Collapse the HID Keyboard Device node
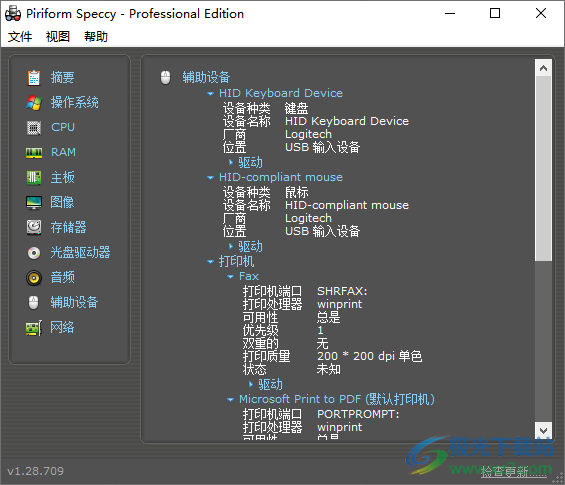This screenshot has height=485, width=565. click(210, 94)
